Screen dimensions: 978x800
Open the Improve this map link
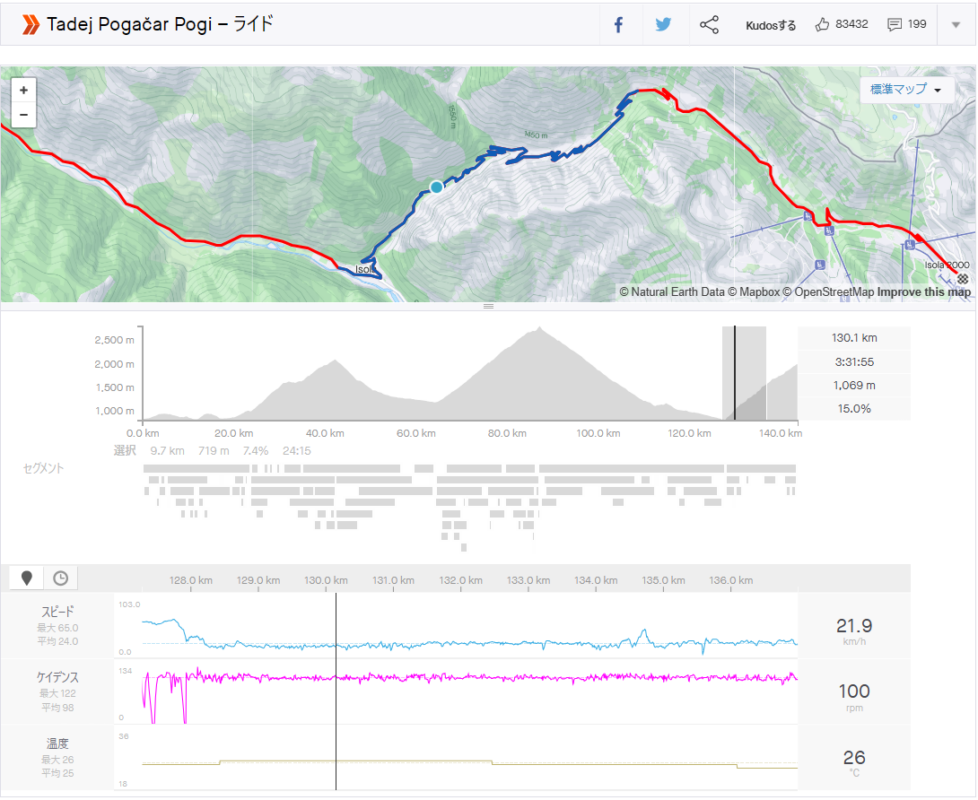(x=924, y=292)
